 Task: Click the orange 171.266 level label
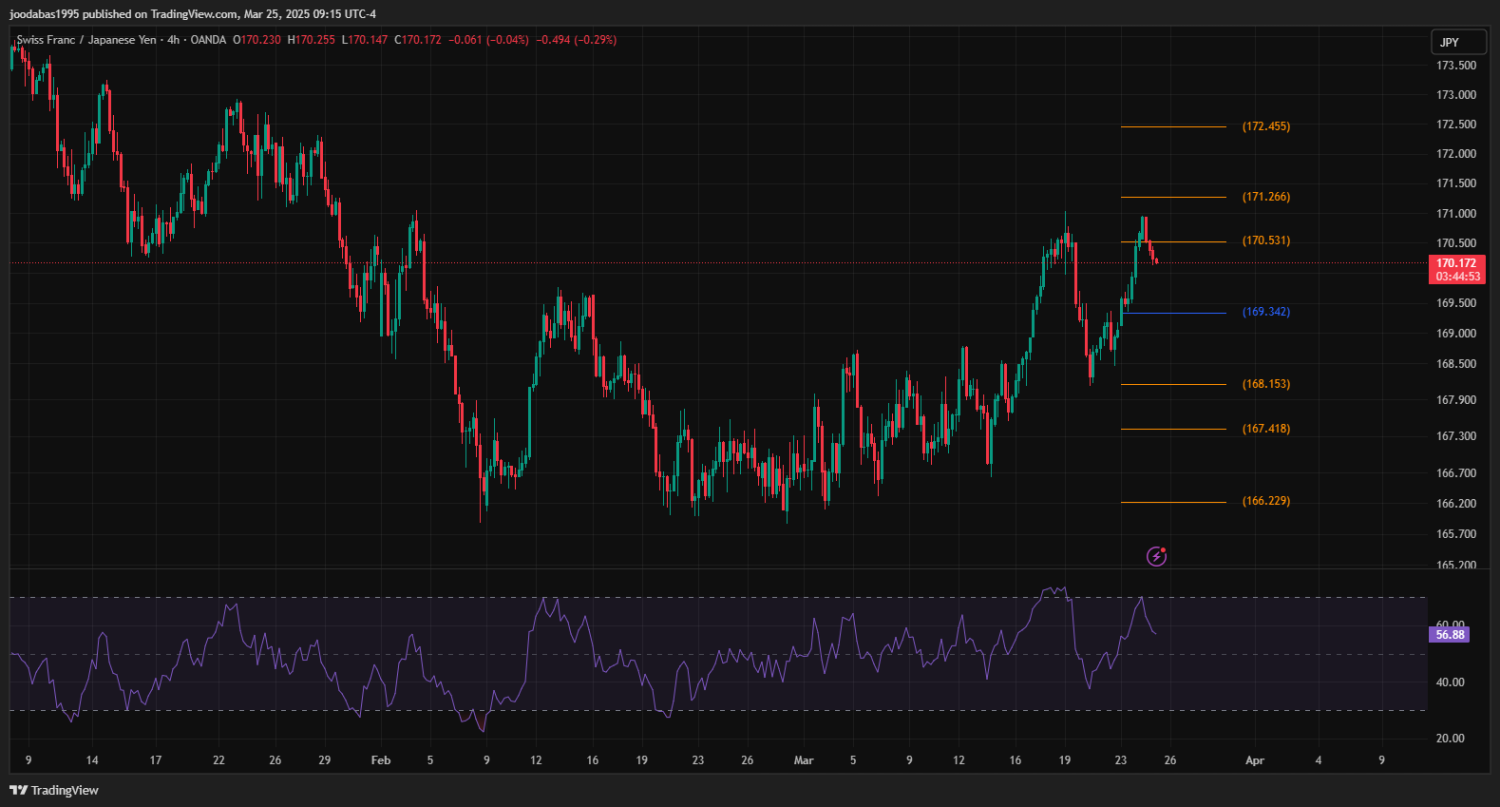click(x=1266, y=197)
